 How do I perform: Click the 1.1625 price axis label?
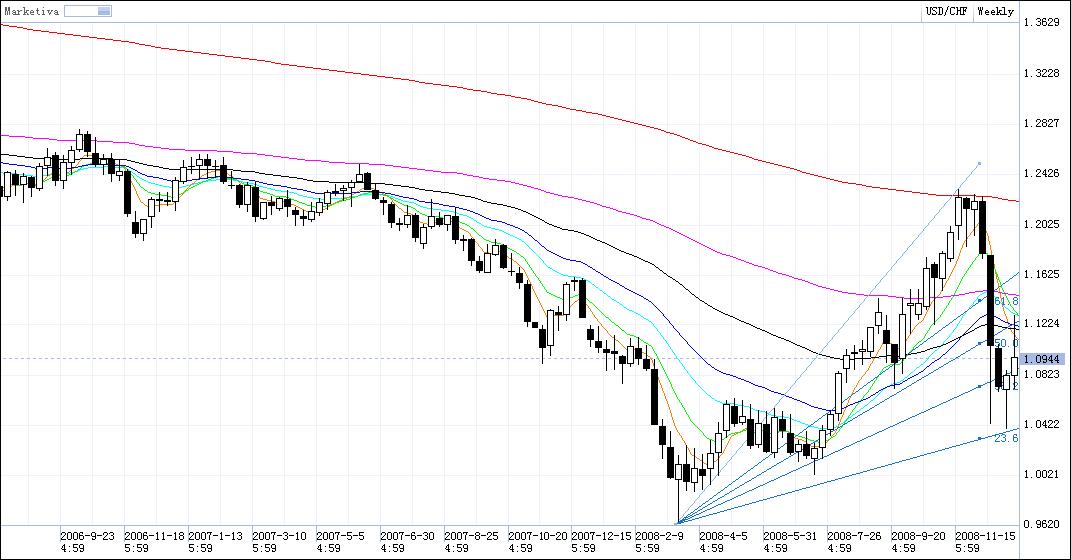[x=1042, y=275]
